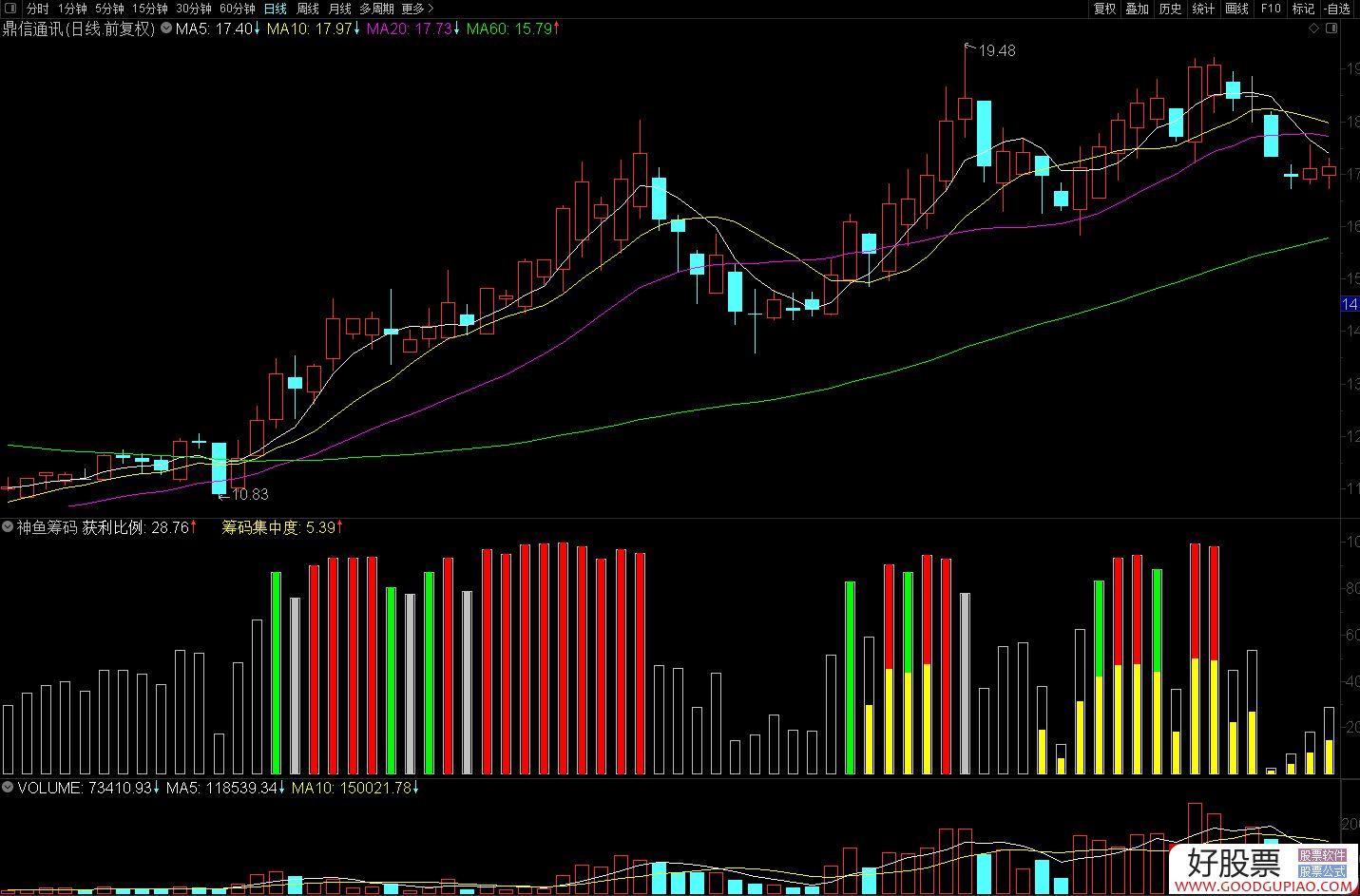This screenshot has height=896, width=1360.
Task: Open main chart indicator settings dropdown
Action: pyautogui.click(x=165, y=29)
